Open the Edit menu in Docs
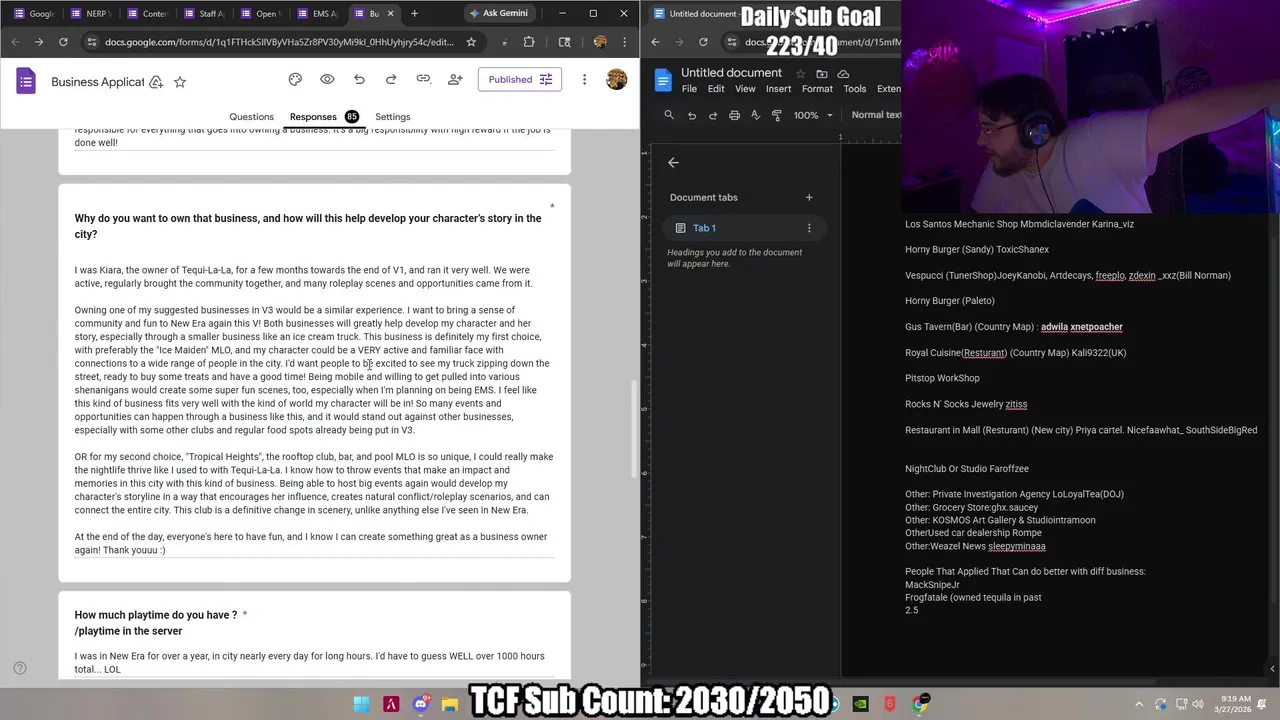This screenshot has width=1280, height=720. tap(716, 89)
